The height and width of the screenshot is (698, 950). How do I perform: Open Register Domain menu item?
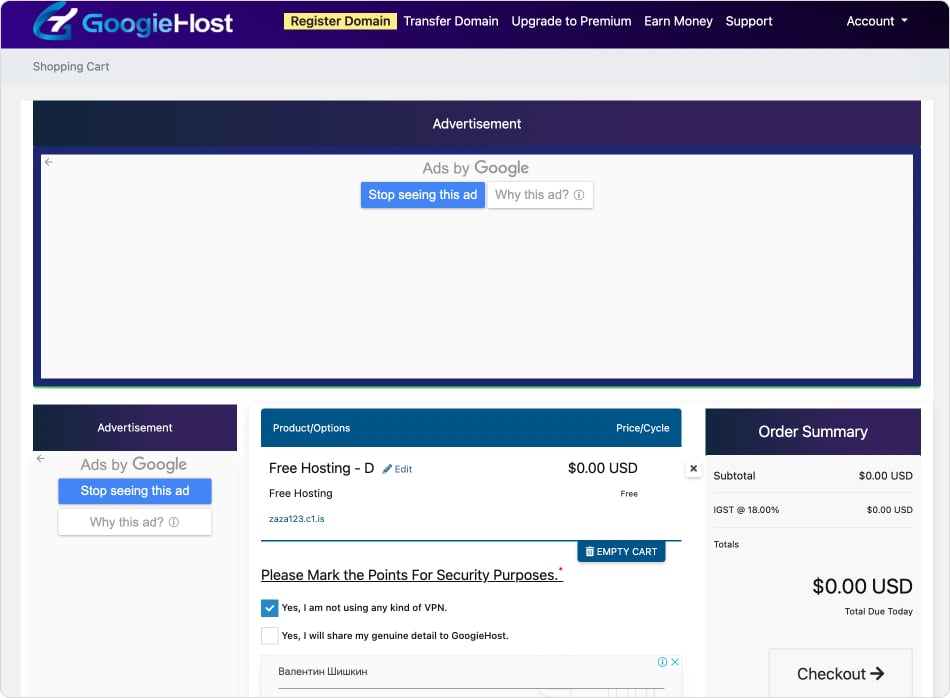tap(340, 21)
